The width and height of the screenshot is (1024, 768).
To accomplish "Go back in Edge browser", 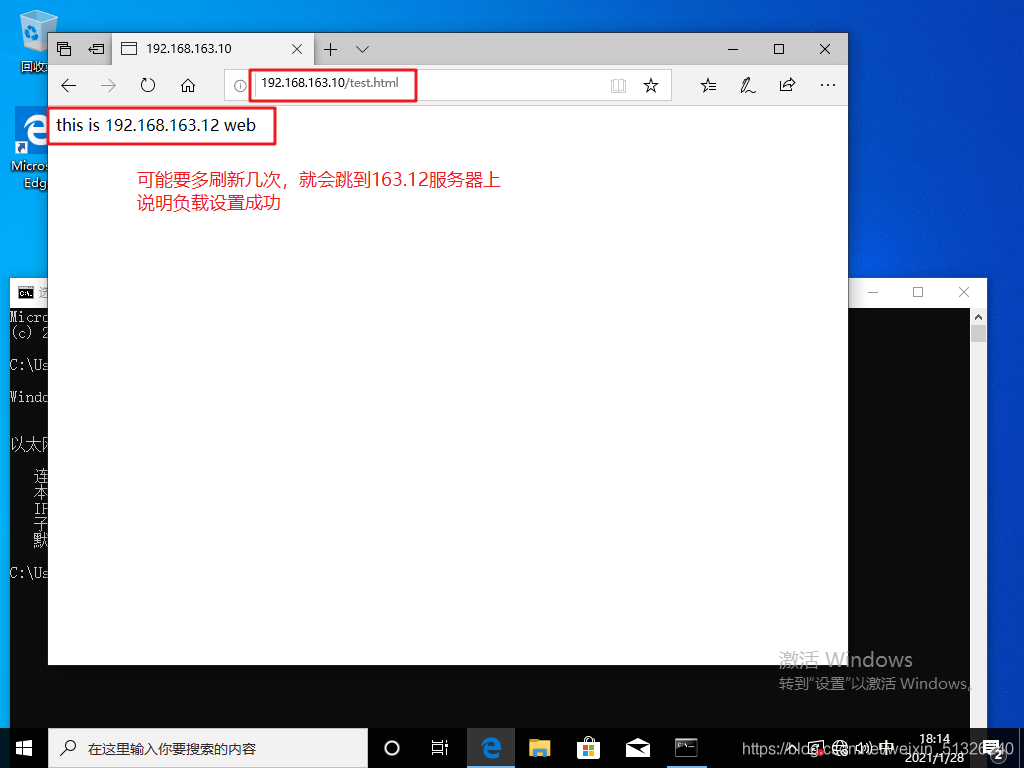I will pos(69,85).
